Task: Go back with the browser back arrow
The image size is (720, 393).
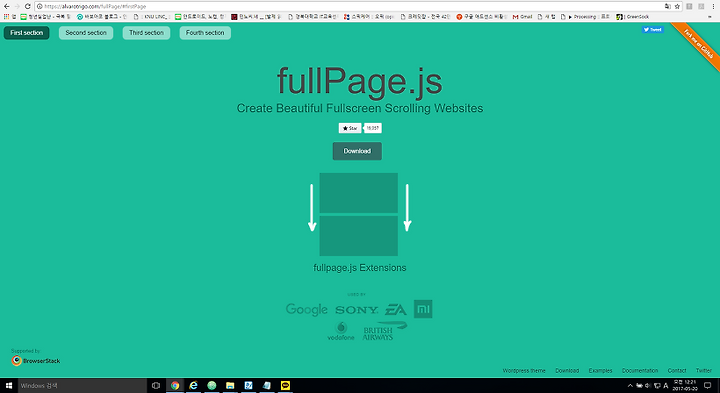Action: 6,6
